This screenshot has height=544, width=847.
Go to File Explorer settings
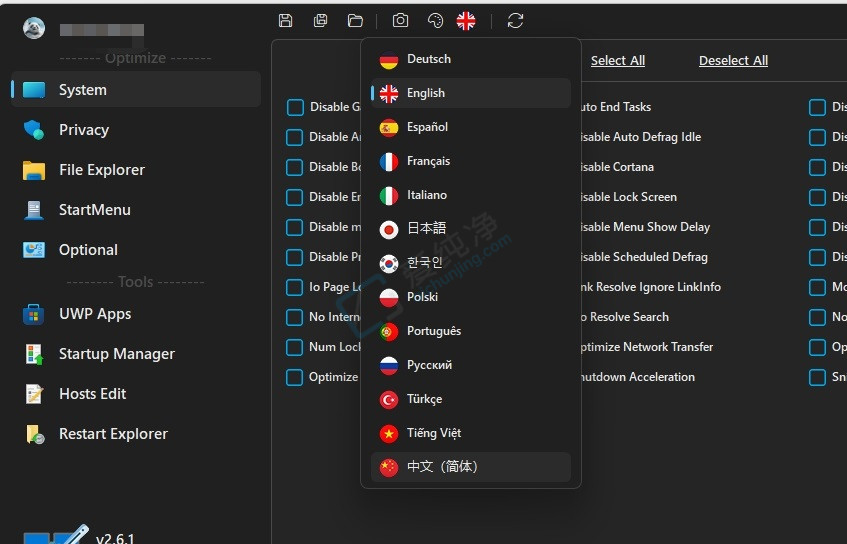pos(136,170)
